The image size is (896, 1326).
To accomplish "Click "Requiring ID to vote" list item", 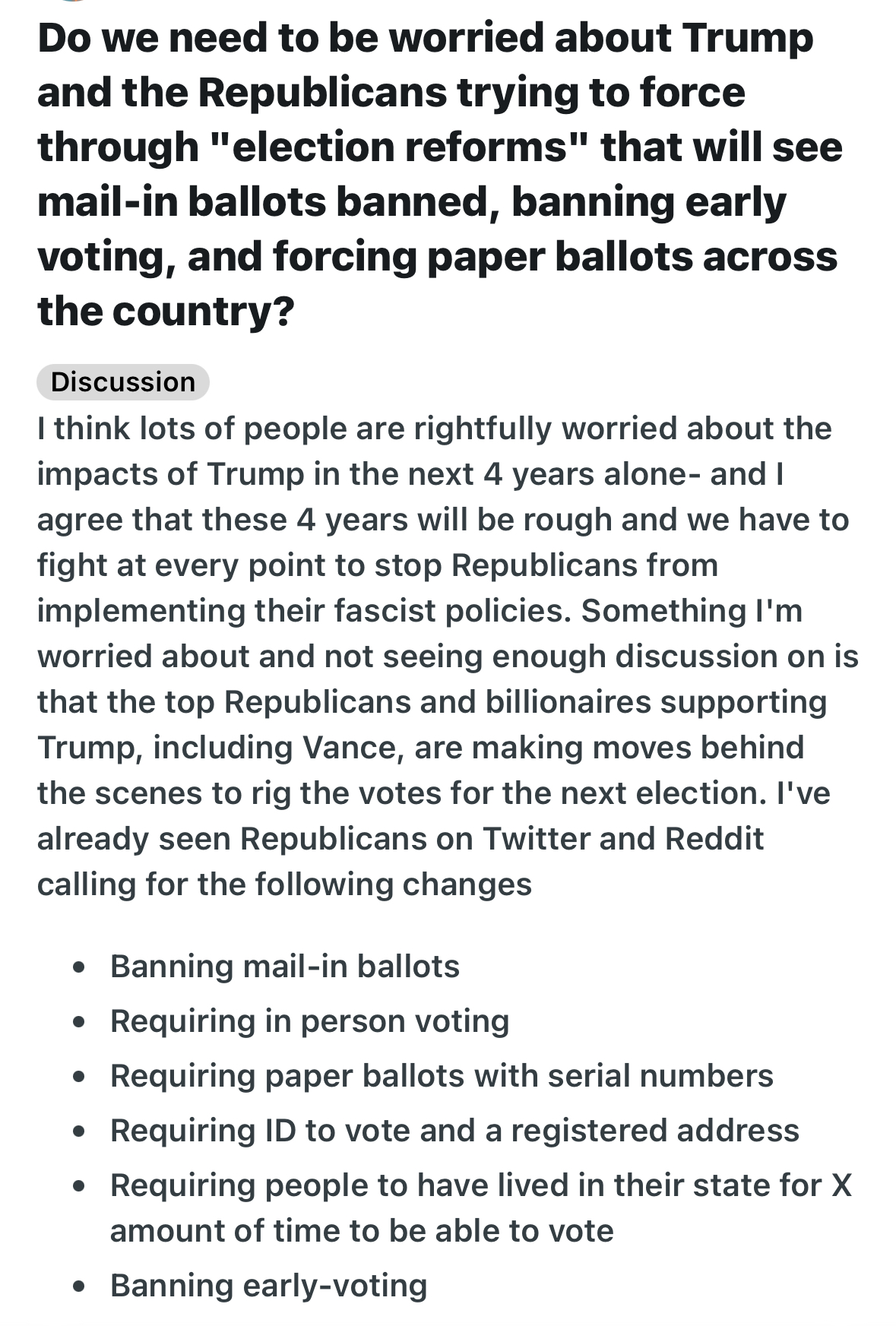I will 454,1130.
